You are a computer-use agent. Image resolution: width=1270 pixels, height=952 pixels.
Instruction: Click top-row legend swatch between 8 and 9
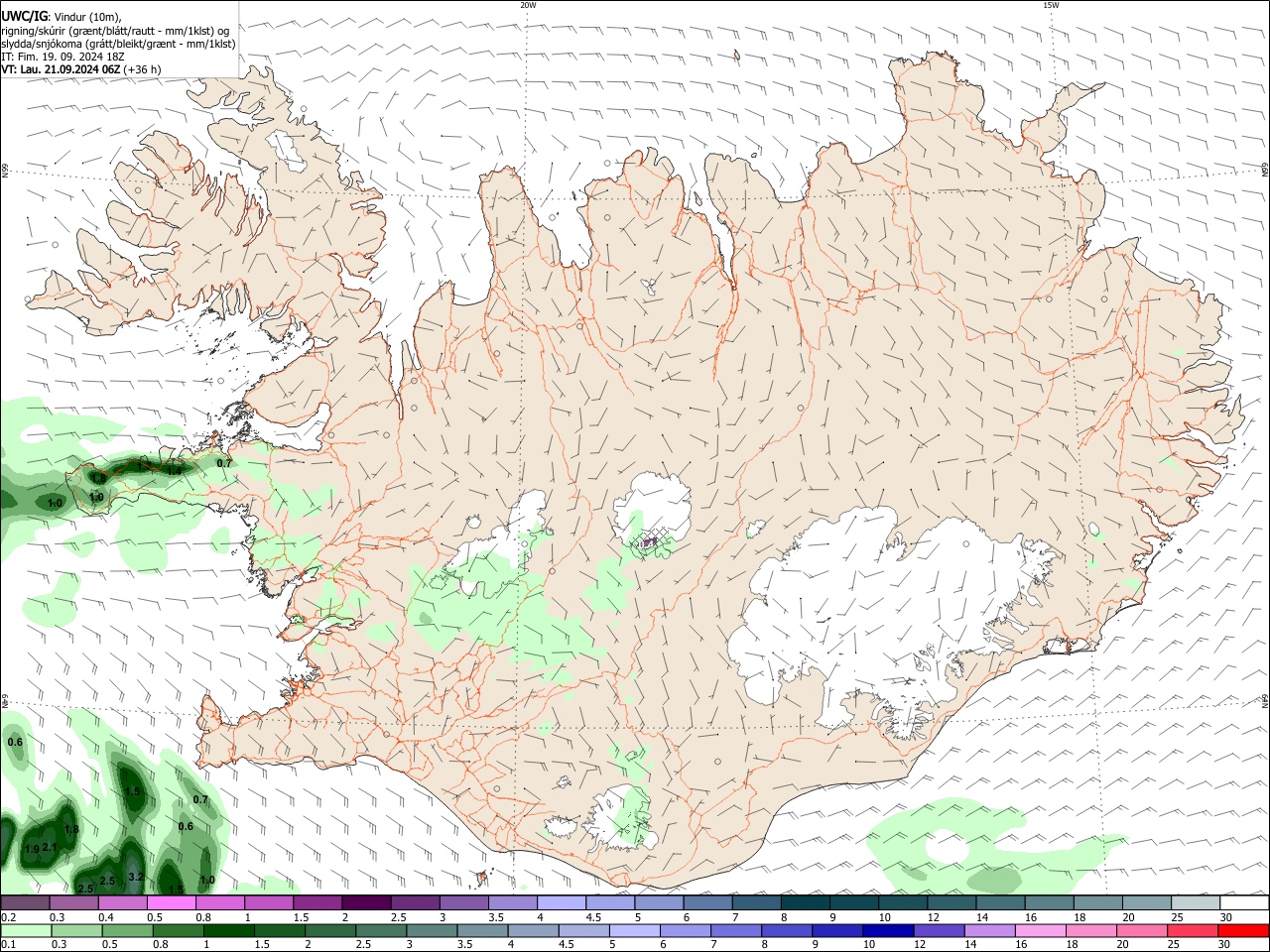(x=804, y=903)
